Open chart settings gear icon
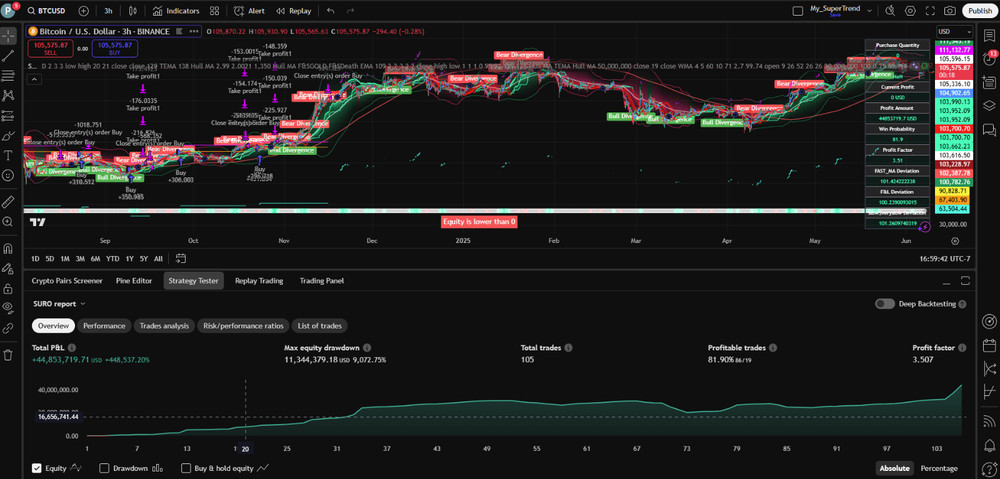 pyautogui.click(x=910, y=11)
